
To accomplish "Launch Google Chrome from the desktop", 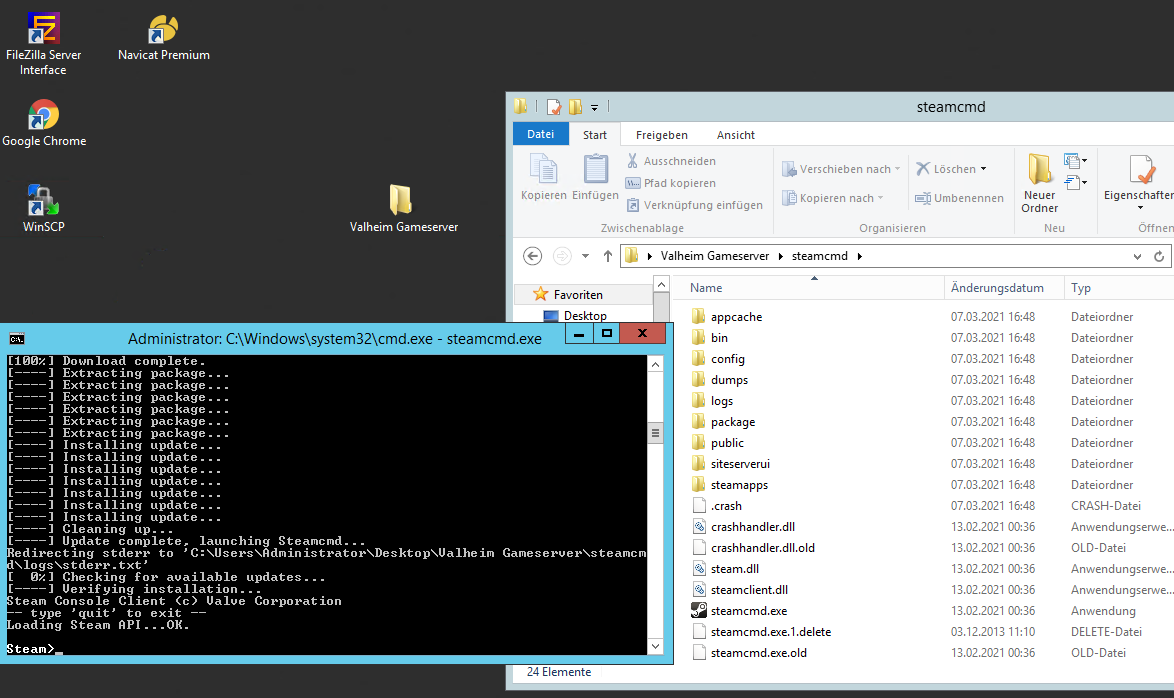I will click(x=43, y=113).
